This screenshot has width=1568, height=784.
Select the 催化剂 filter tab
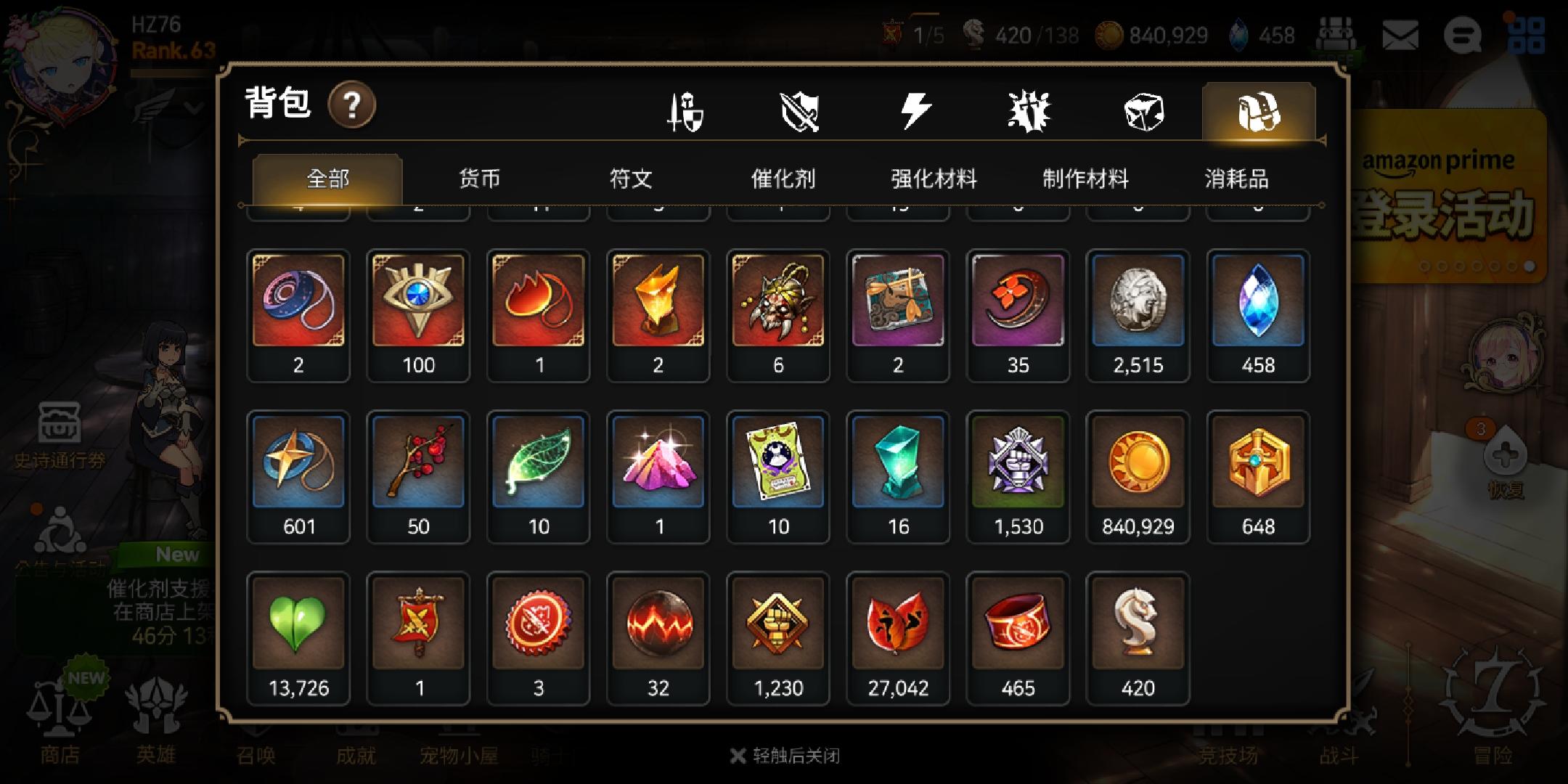pos(783,179)
